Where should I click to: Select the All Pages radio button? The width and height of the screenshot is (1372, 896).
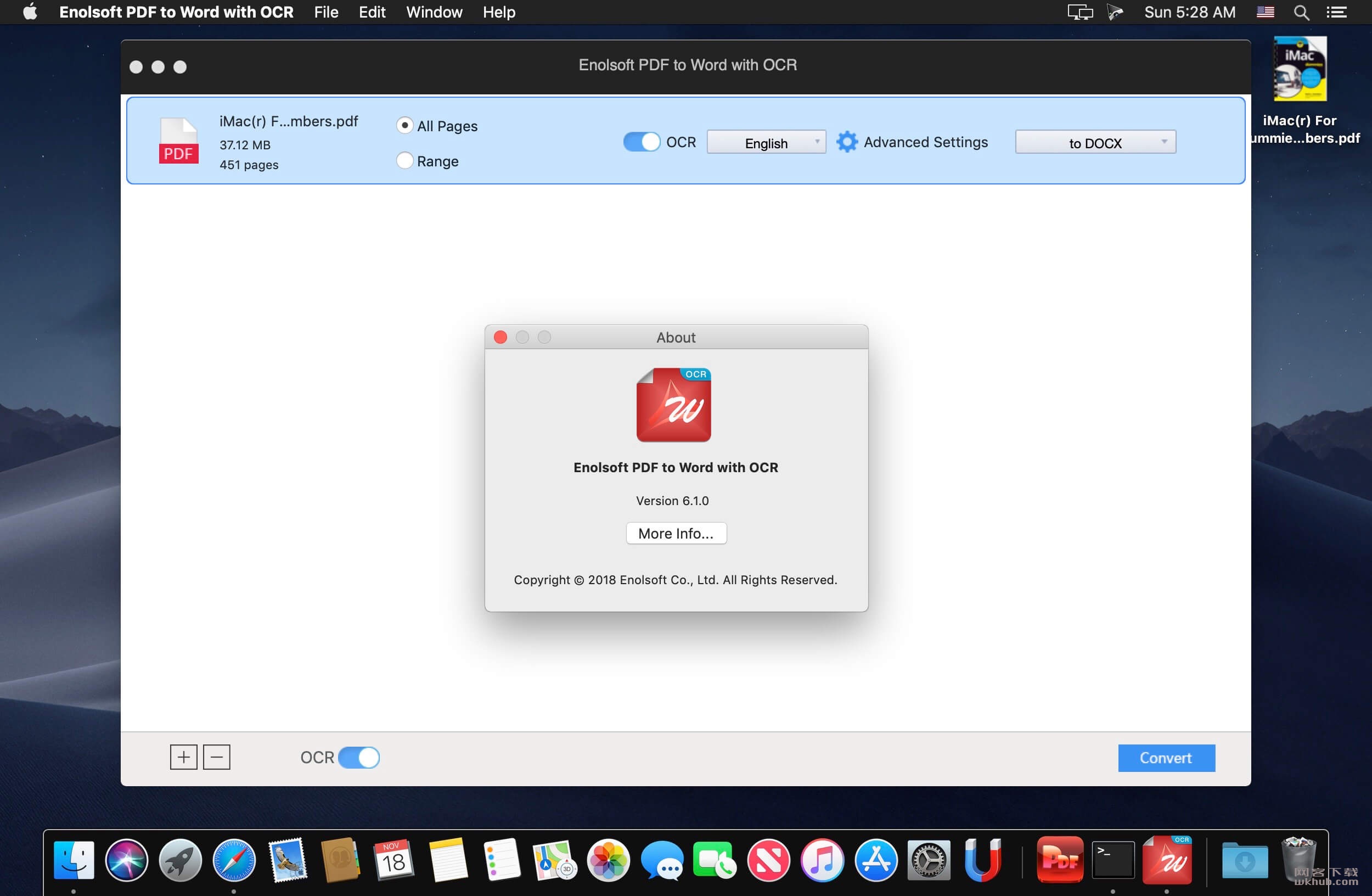point(404,125)
